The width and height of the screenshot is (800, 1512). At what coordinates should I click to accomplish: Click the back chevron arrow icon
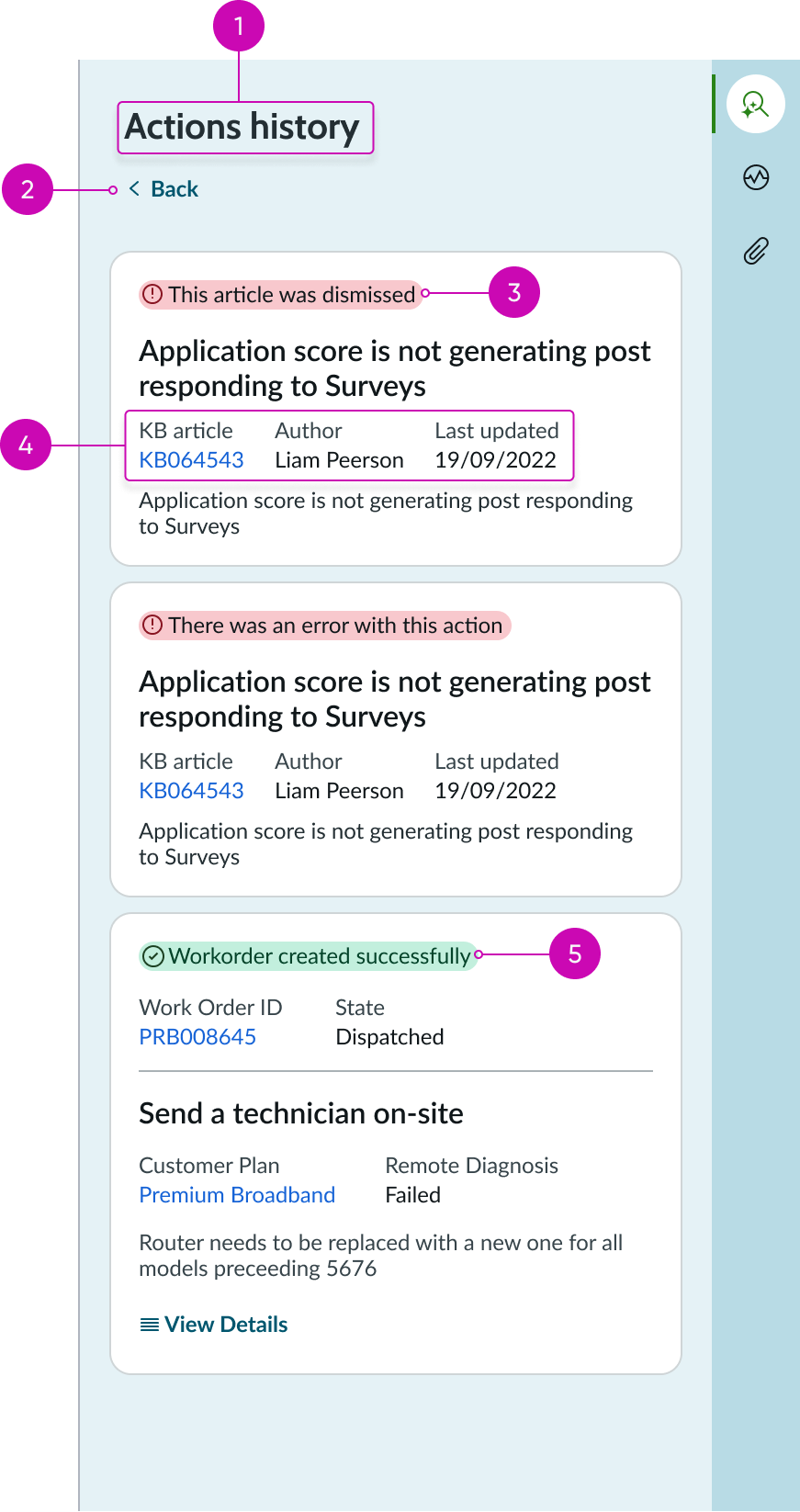click(x=134, y=189)
